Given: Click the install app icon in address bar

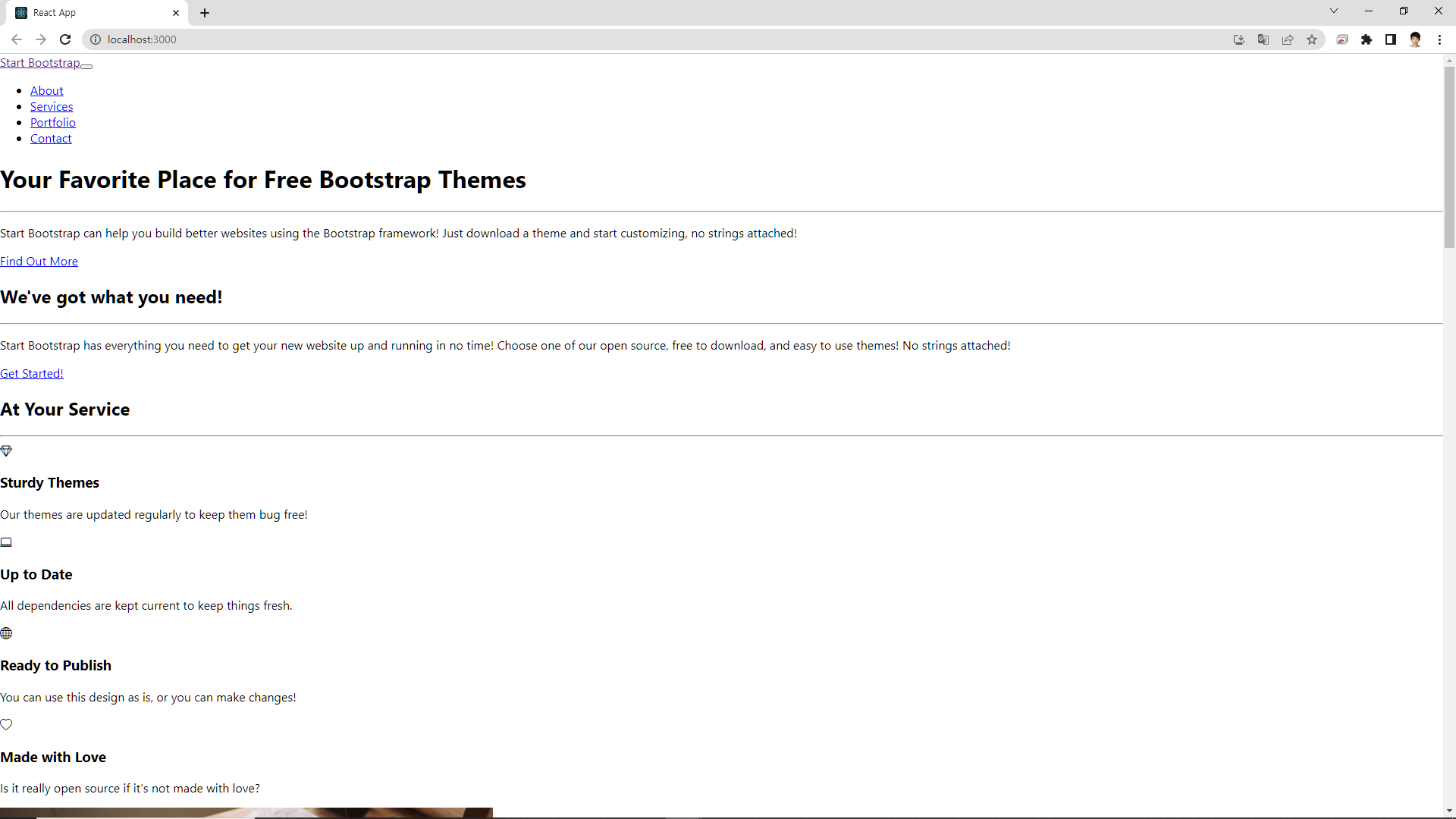Looking at the screenshot, I should pyautogui.click(x=1239, y=39).
